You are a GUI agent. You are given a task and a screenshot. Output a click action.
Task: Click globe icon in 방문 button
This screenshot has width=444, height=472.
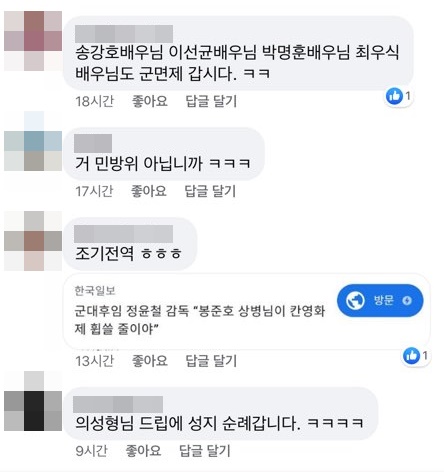355,300
